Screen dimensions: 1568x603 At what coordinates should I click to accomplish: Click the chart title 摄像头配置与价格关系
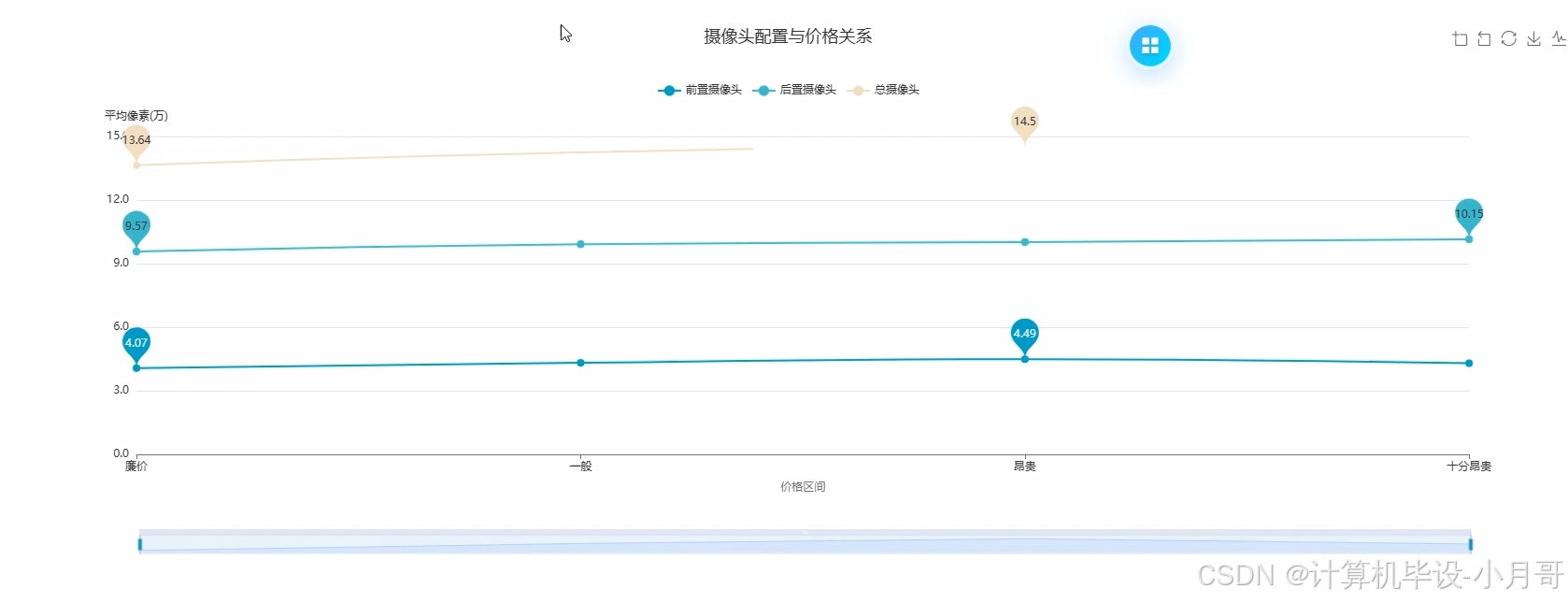coord(788,36)
